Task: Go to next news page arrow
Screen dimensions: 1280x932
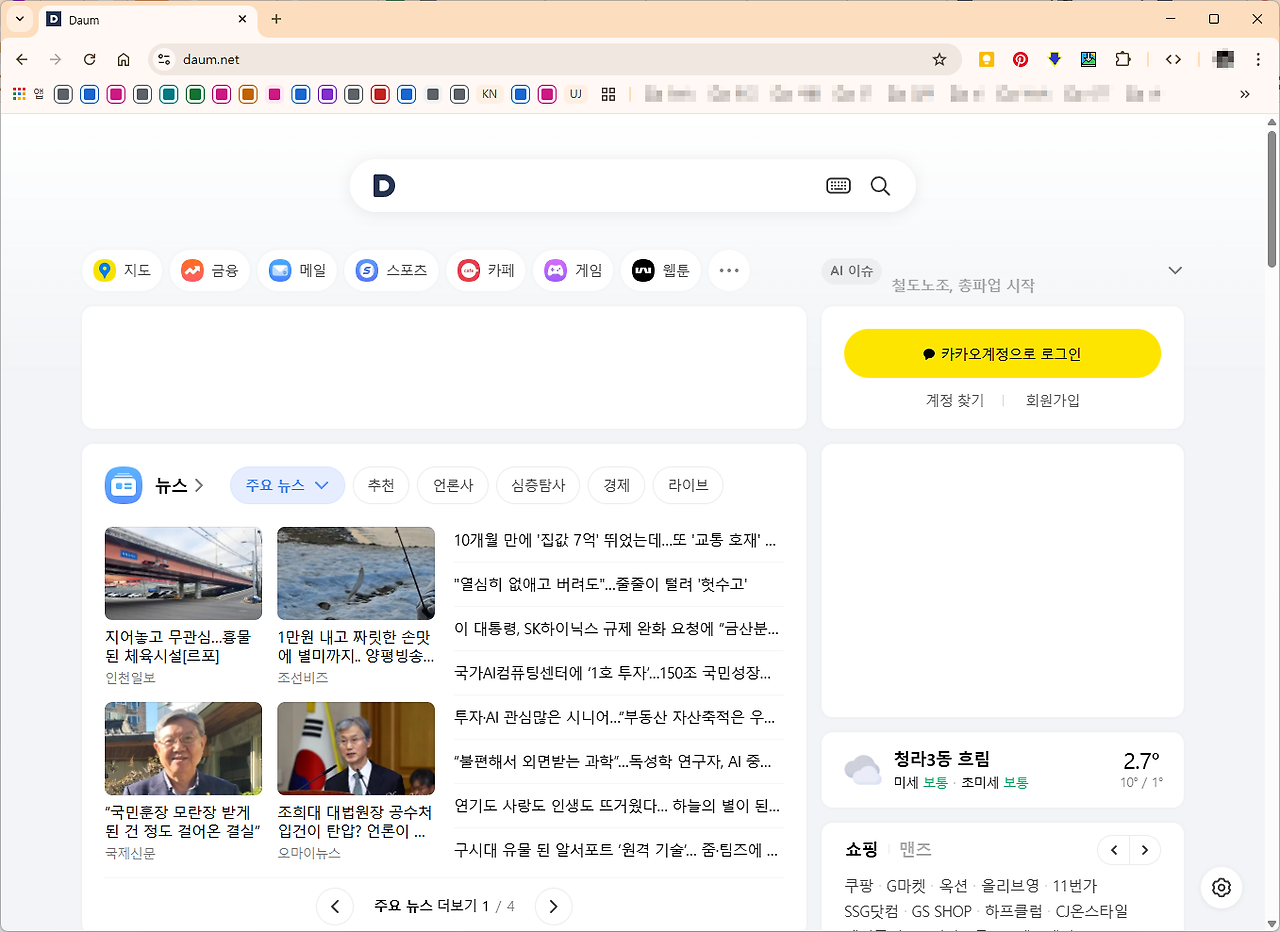Action: pyautogui.click(x=554, y=907)
